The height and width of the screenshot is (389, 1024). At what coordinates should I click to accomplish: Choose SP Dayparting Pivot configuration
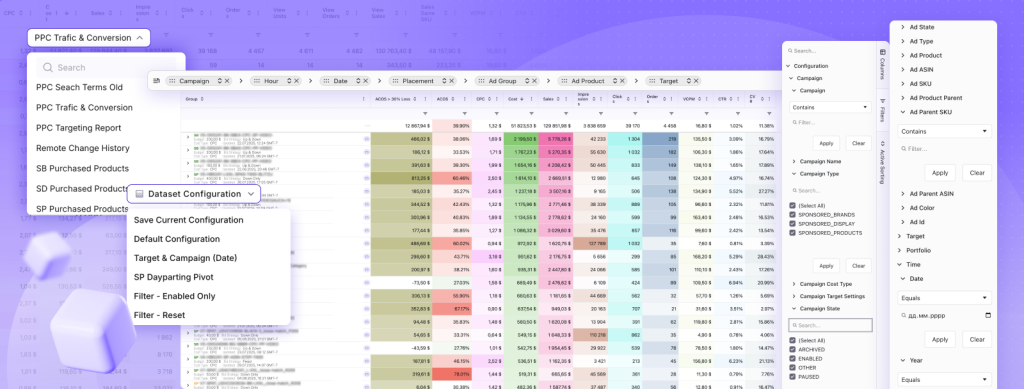174,277
